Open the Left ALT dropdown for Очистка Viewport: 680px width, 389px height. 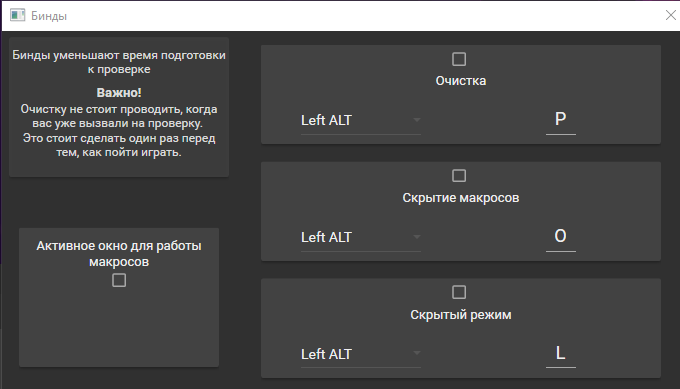point(360,120)
